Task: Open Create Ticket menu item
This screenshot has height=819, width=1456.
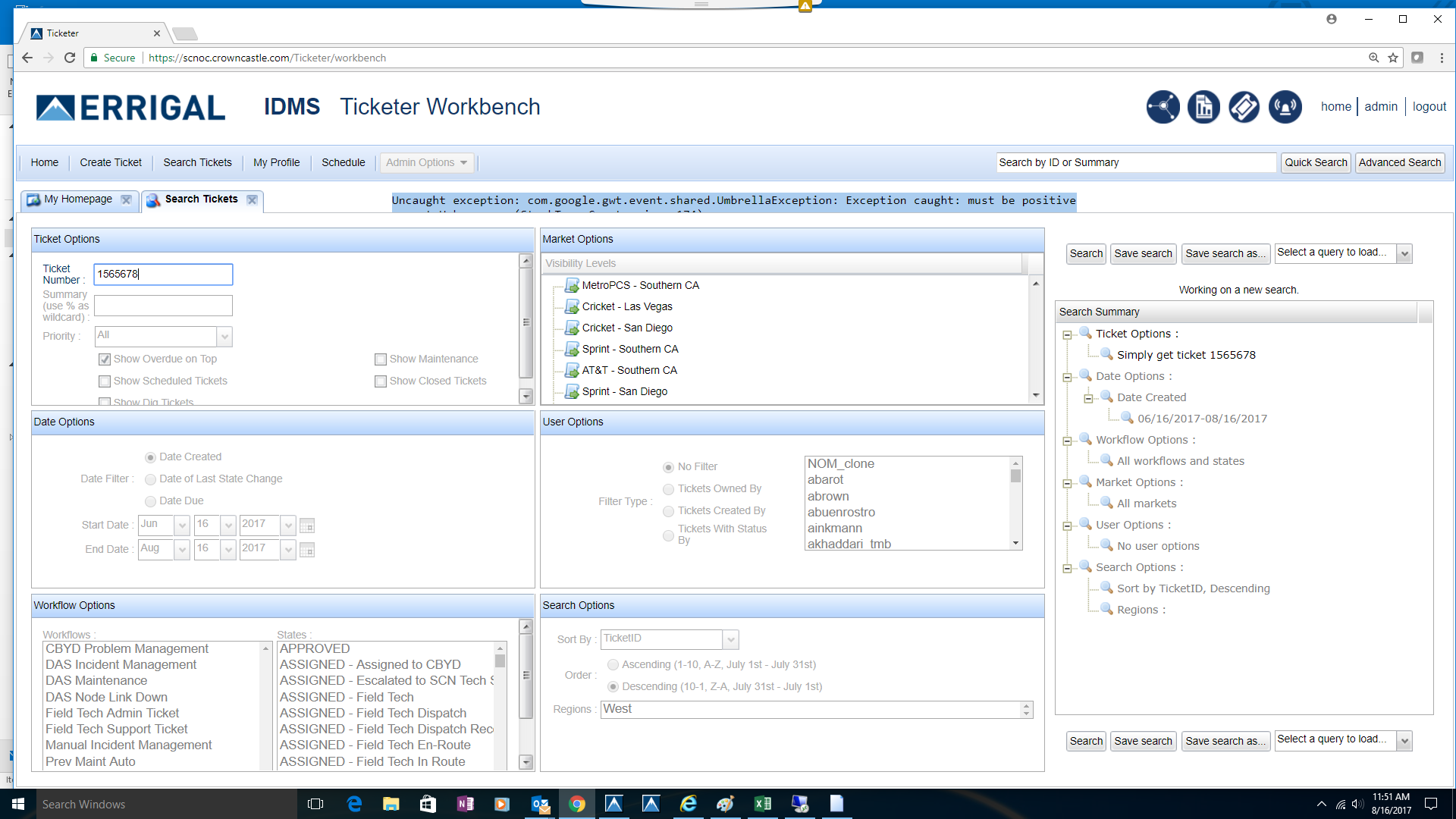Action: (x=111, y=162)
